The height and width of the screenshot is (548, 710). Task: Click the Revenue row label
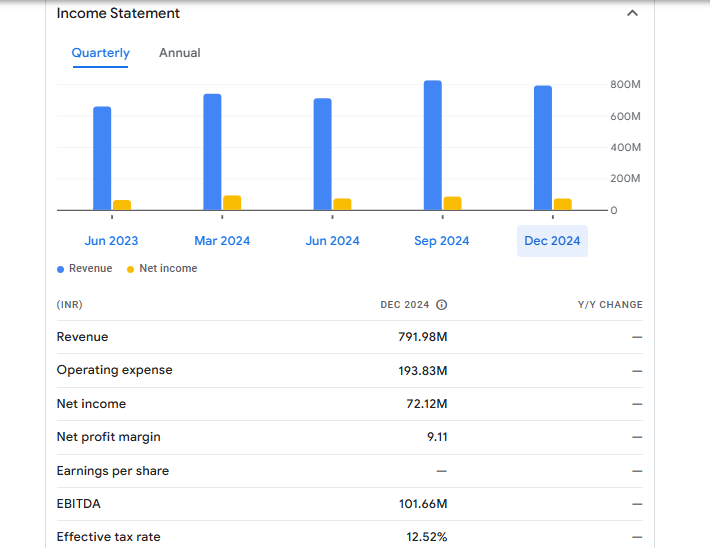point(82,337)
